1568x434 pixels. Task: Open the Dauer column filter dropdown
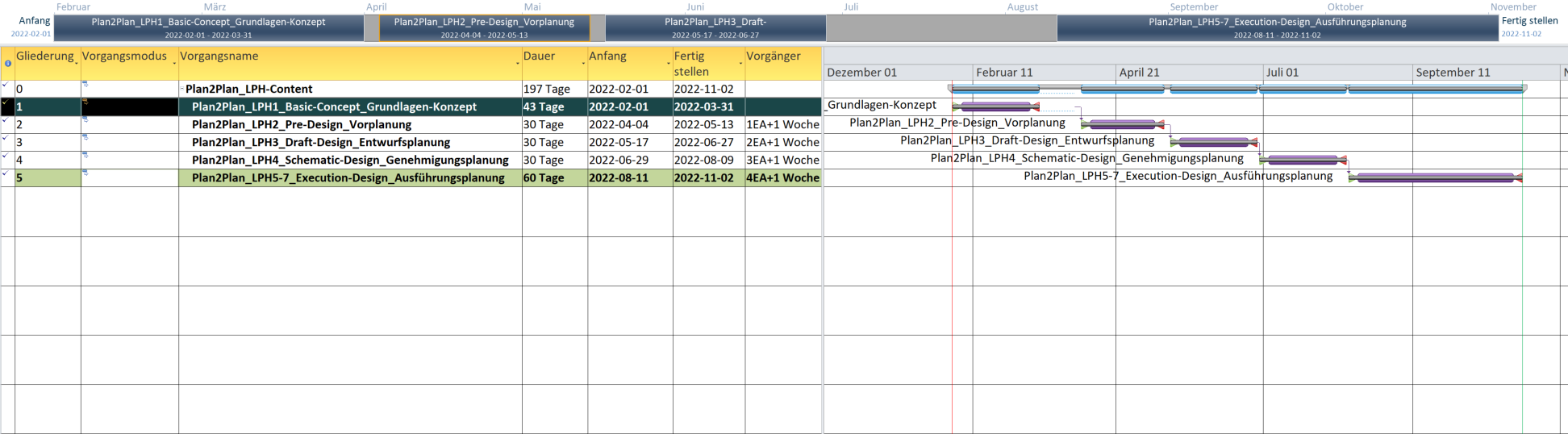(x=583, y=63)
